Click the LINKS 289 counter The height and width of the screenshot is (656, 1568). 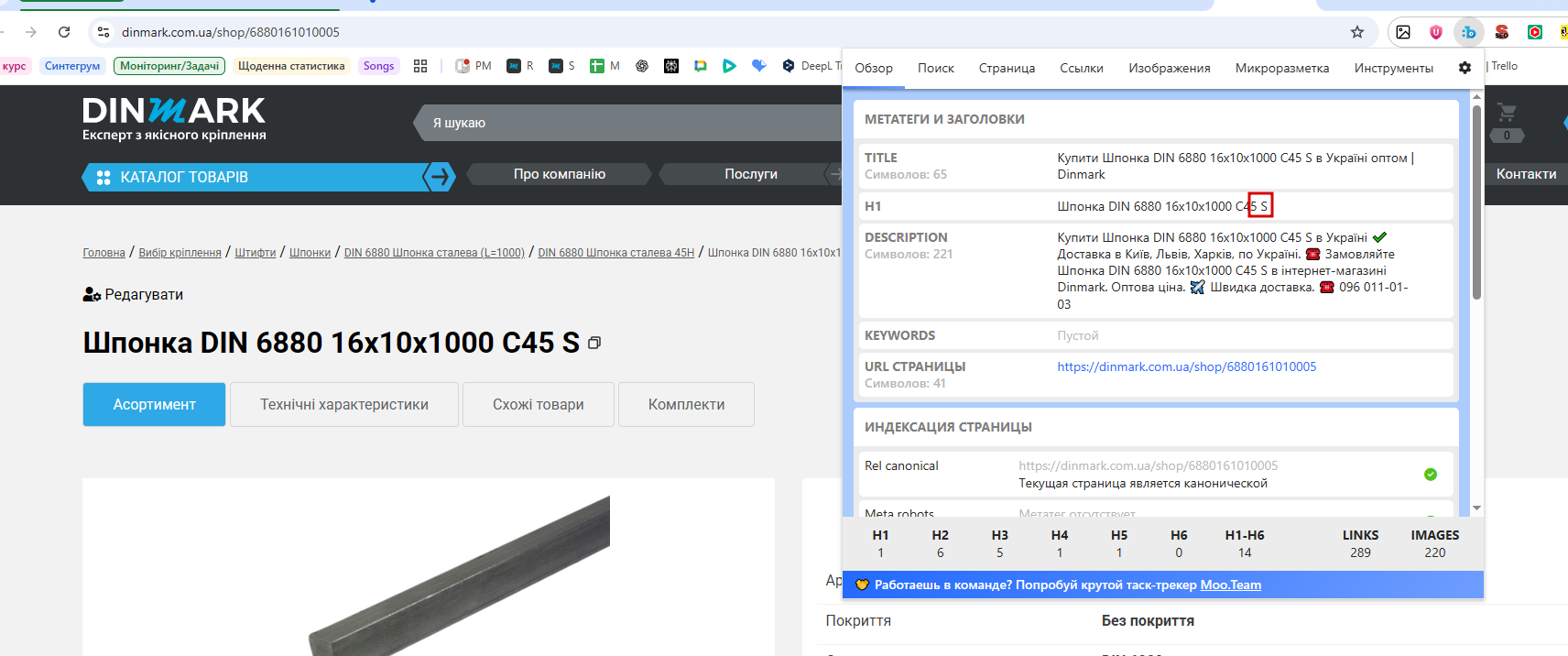click(1360, 543)
